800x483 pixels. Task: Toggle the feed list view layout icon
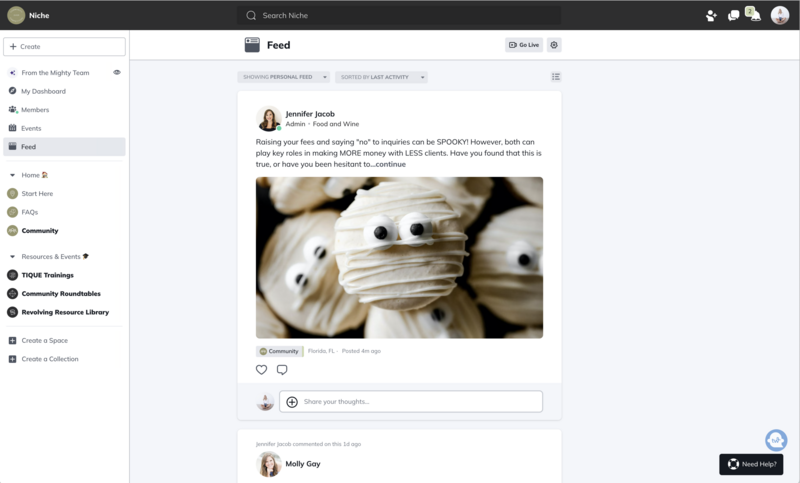[x=556, y=77]
